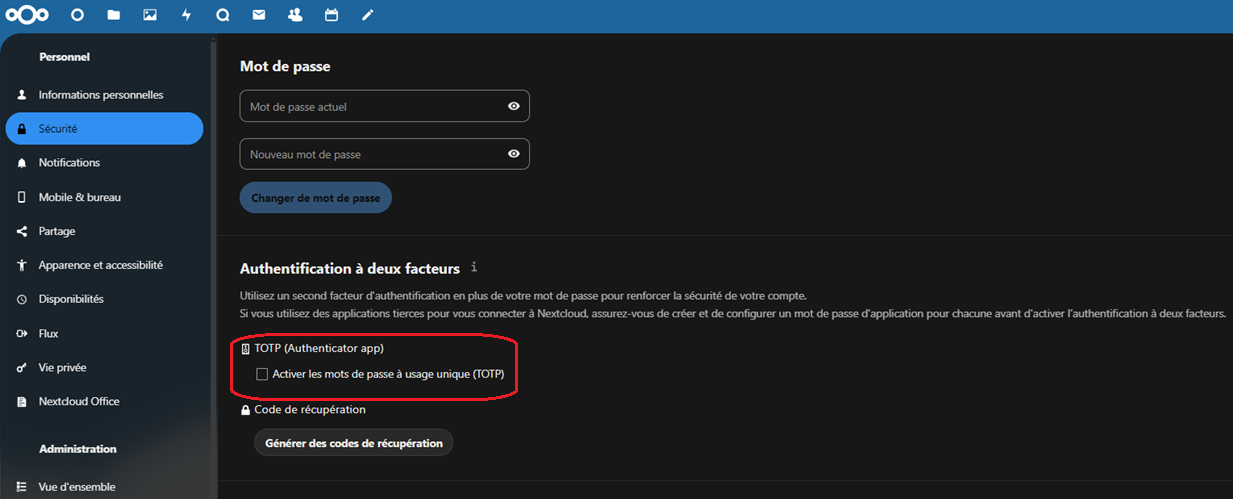Click the bell icon beside Notifications
Image resolution: width=1233 pixels, height=499 pixels.
[22, 163]
